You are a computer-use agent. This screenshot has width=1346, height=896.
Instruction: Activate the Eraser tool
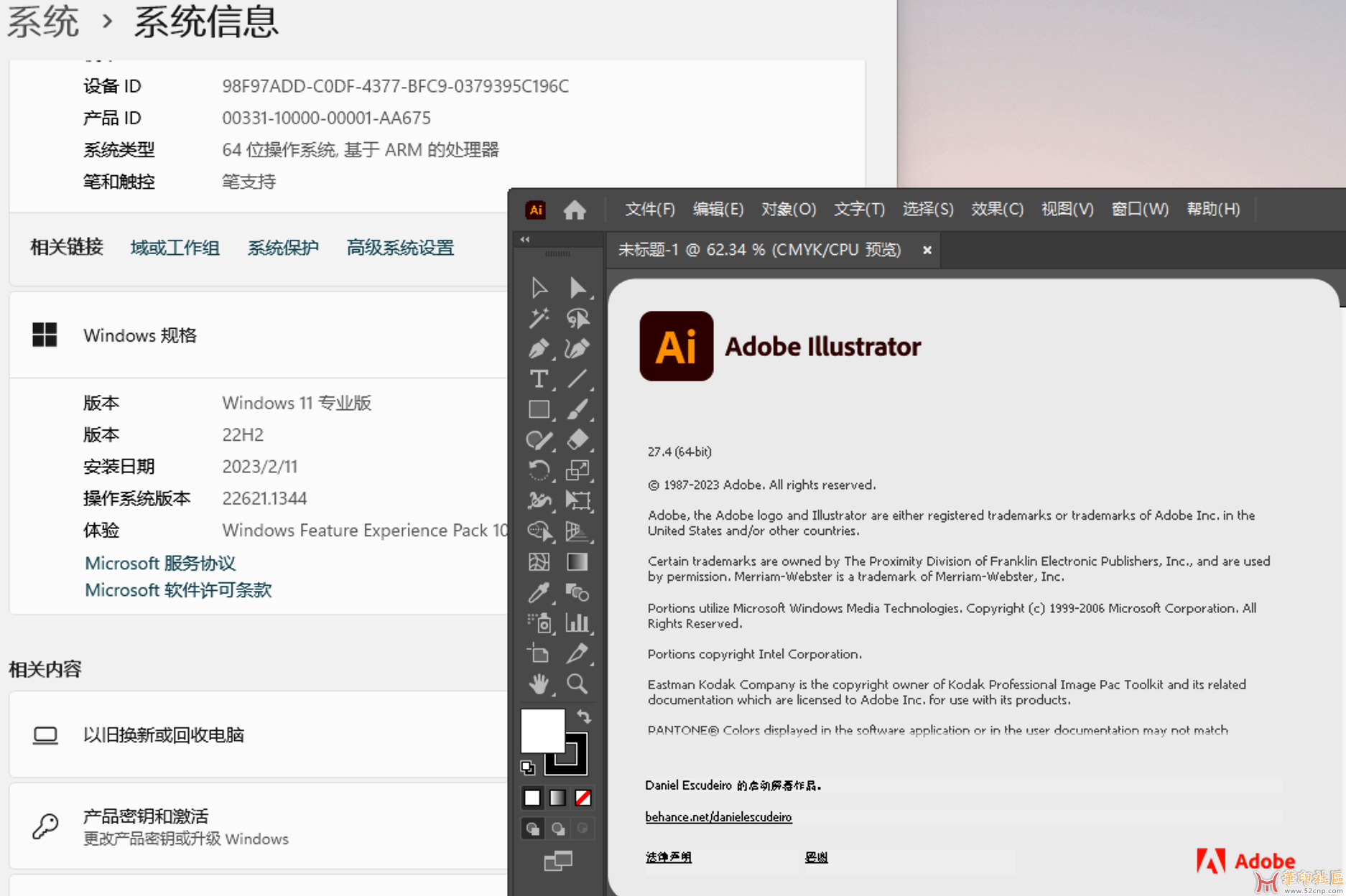click(577, 439)
